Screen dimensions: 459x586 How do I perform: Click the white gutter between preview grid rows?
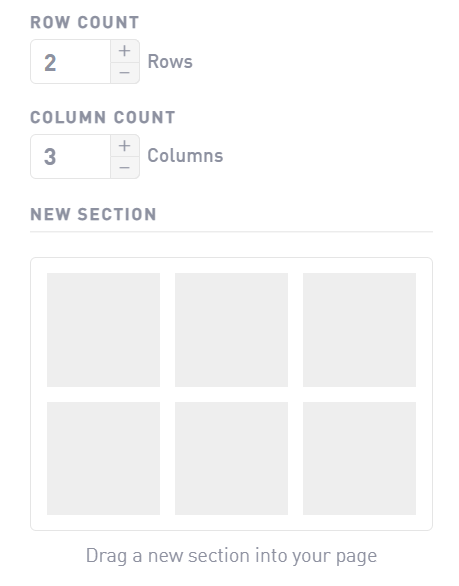click(x=231, y=394)
